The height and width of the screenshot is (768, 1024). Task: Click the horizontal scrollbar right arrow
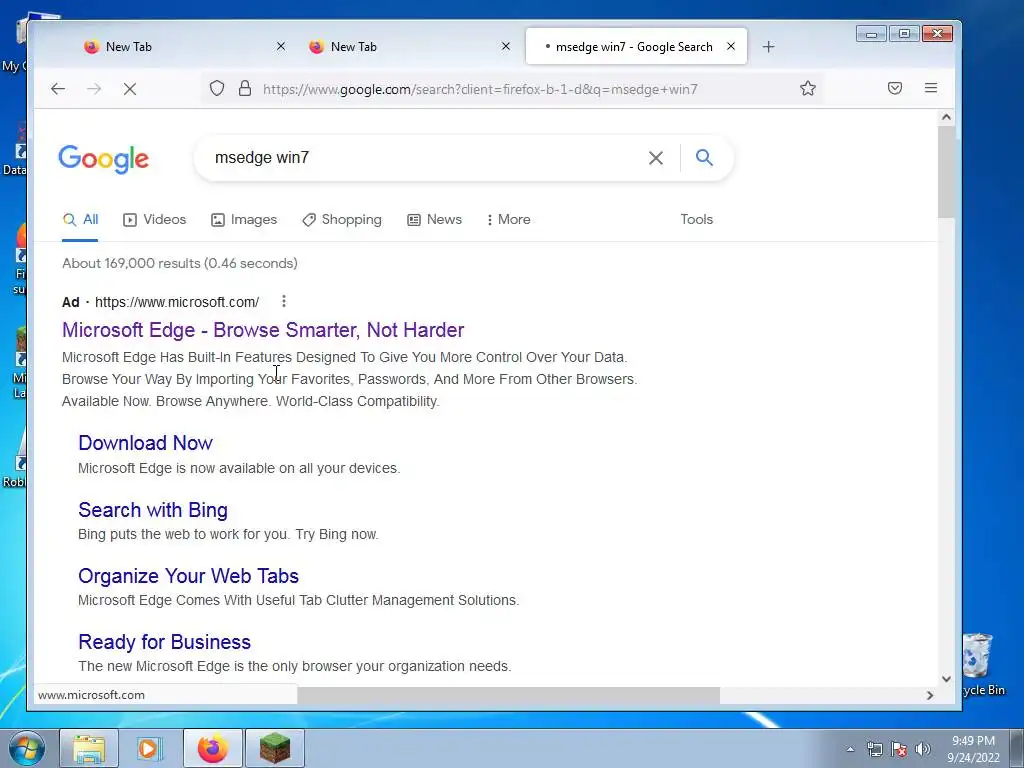coord(930,696)
